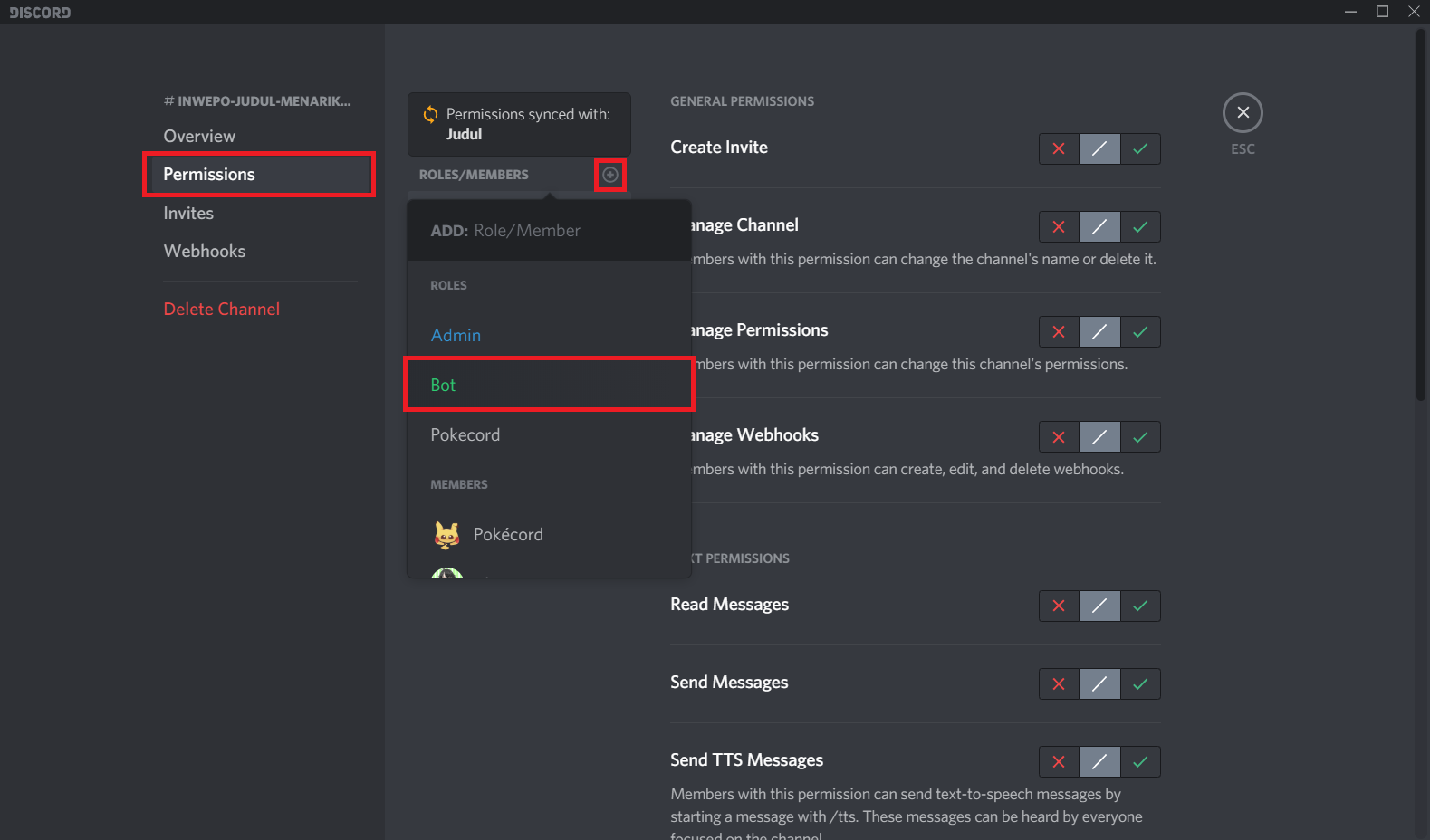Choose the Bot role in the list
Screen dimensions: 1430x840
444,386
